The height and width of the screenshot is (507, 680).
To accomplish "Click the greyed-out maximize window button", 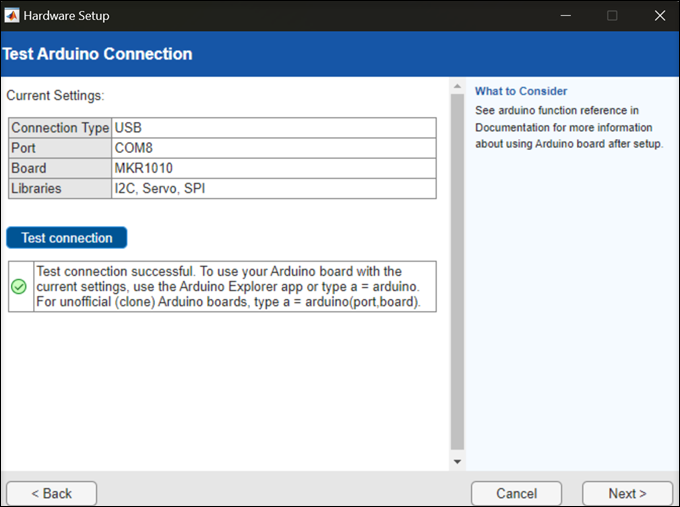I will click(x=612, y=16).
